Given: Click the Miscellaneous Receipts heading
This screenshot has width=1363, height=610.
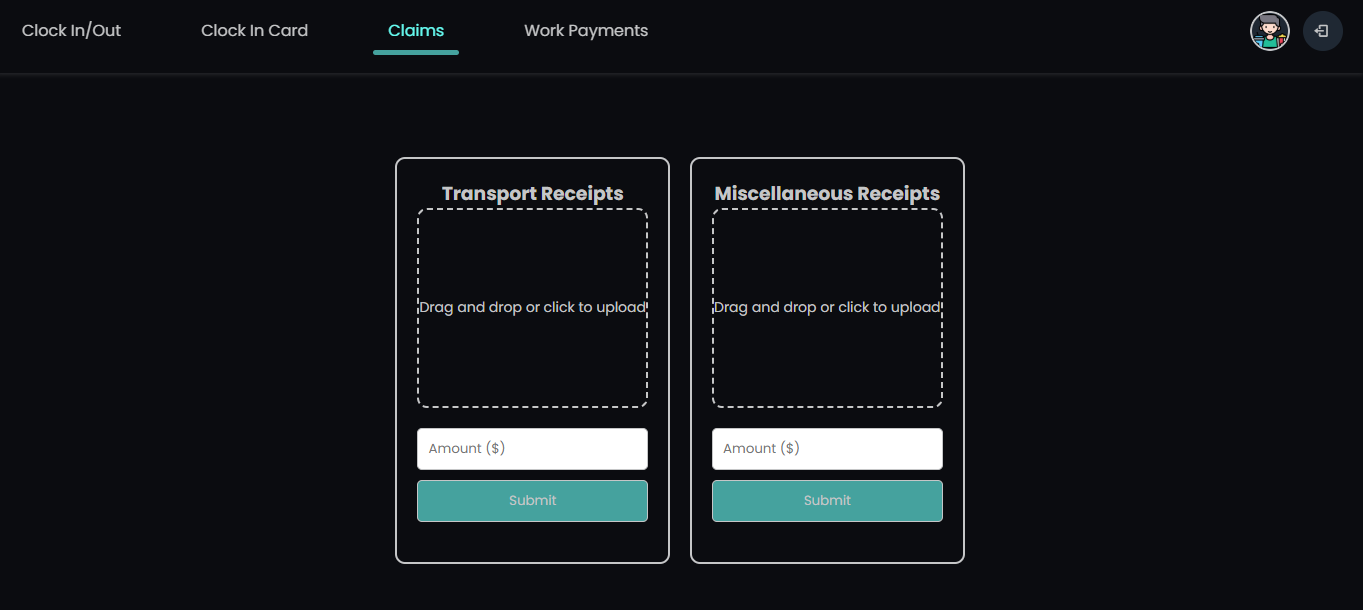Looking at the screenshot, I should coord(827,193).
